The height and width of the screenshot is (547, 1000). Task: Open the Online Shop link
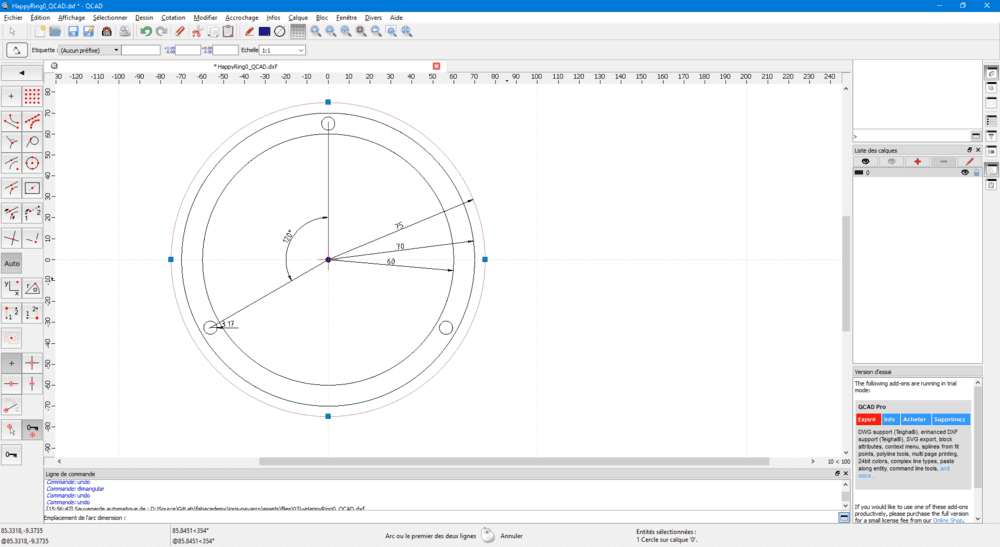[x=948, y=521]
